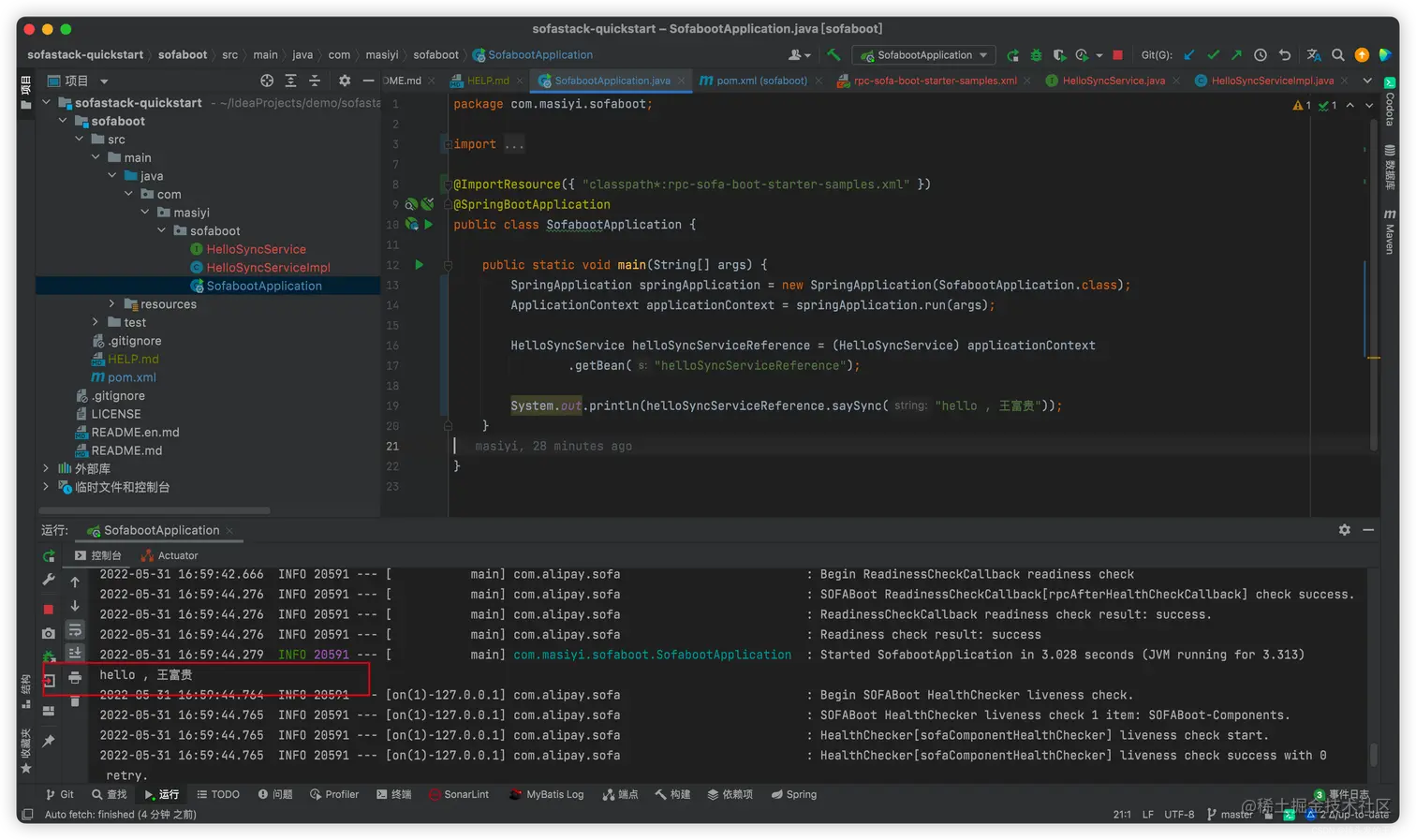Rerun application in Run panel

[49, 556]
